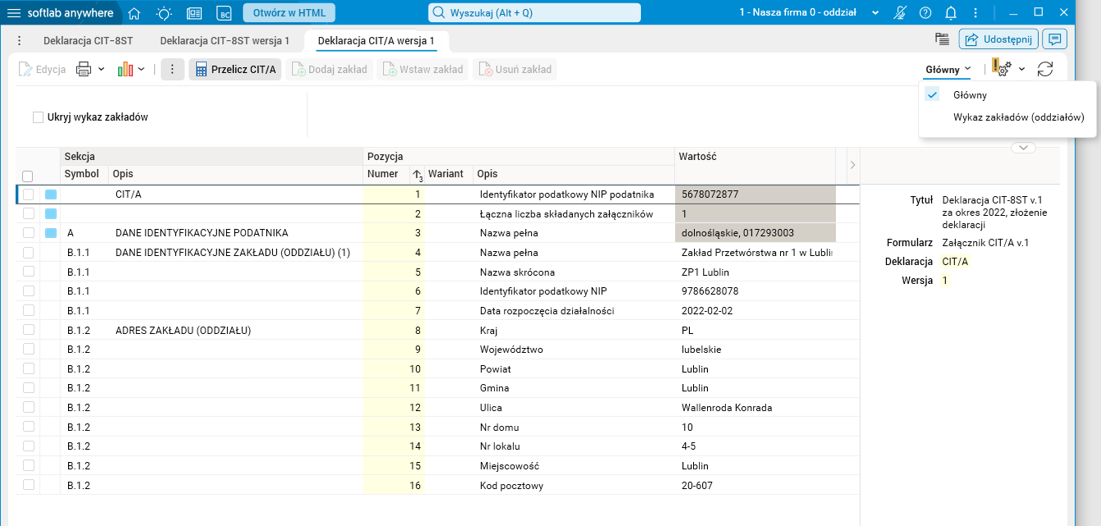This screenshot has height=526, width=1101.
Task: Open the comments speech bubble icon
Action: click(x=1054, y=39)
